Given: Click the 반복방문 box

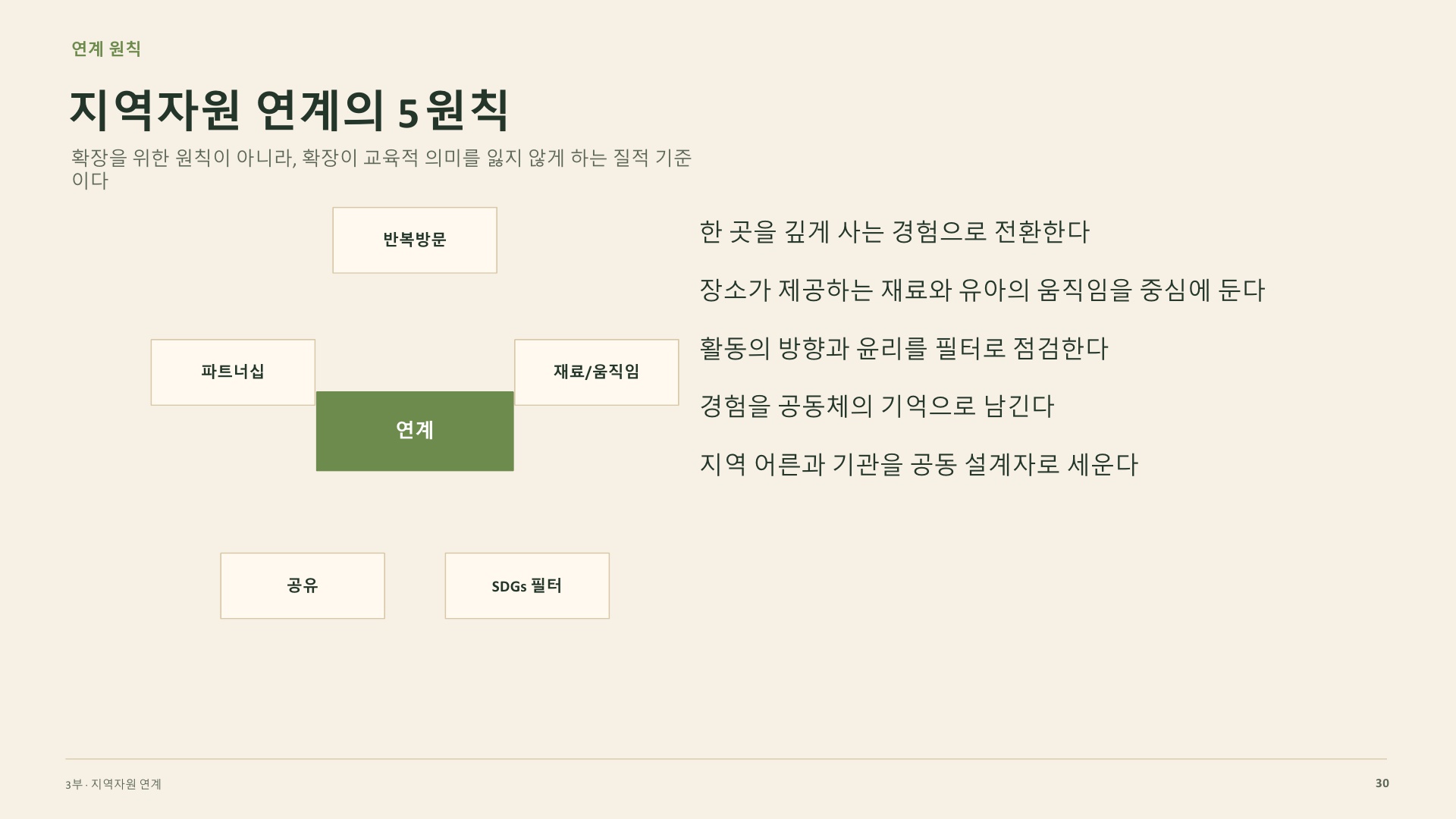Looking at the screenshot, I should point(415,240).
